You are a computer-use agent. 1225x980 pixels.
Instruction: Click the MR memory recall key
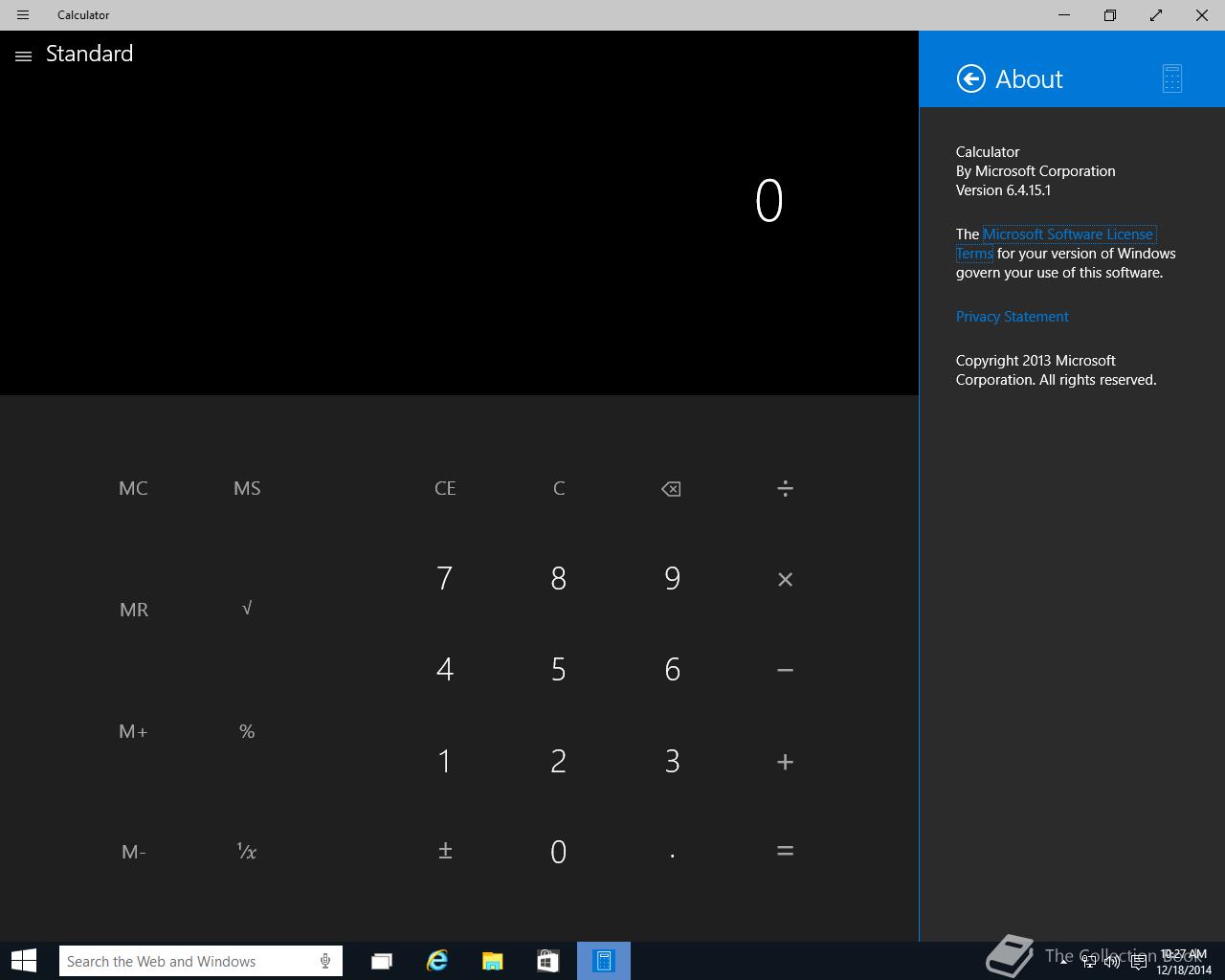coord(133,610)
